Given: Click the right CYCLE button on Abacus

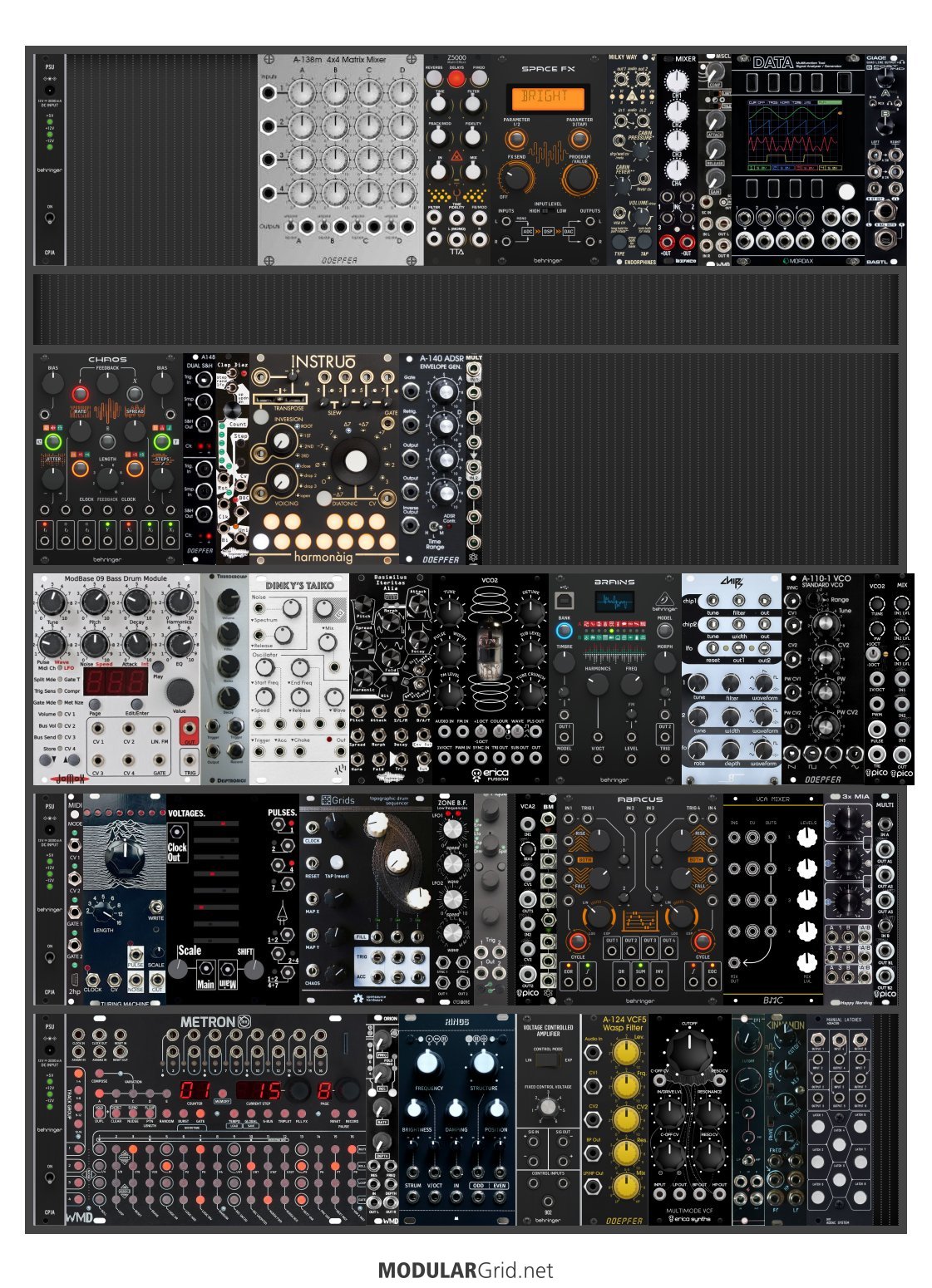Looking at the screenshot, I should tap(703, 942).
